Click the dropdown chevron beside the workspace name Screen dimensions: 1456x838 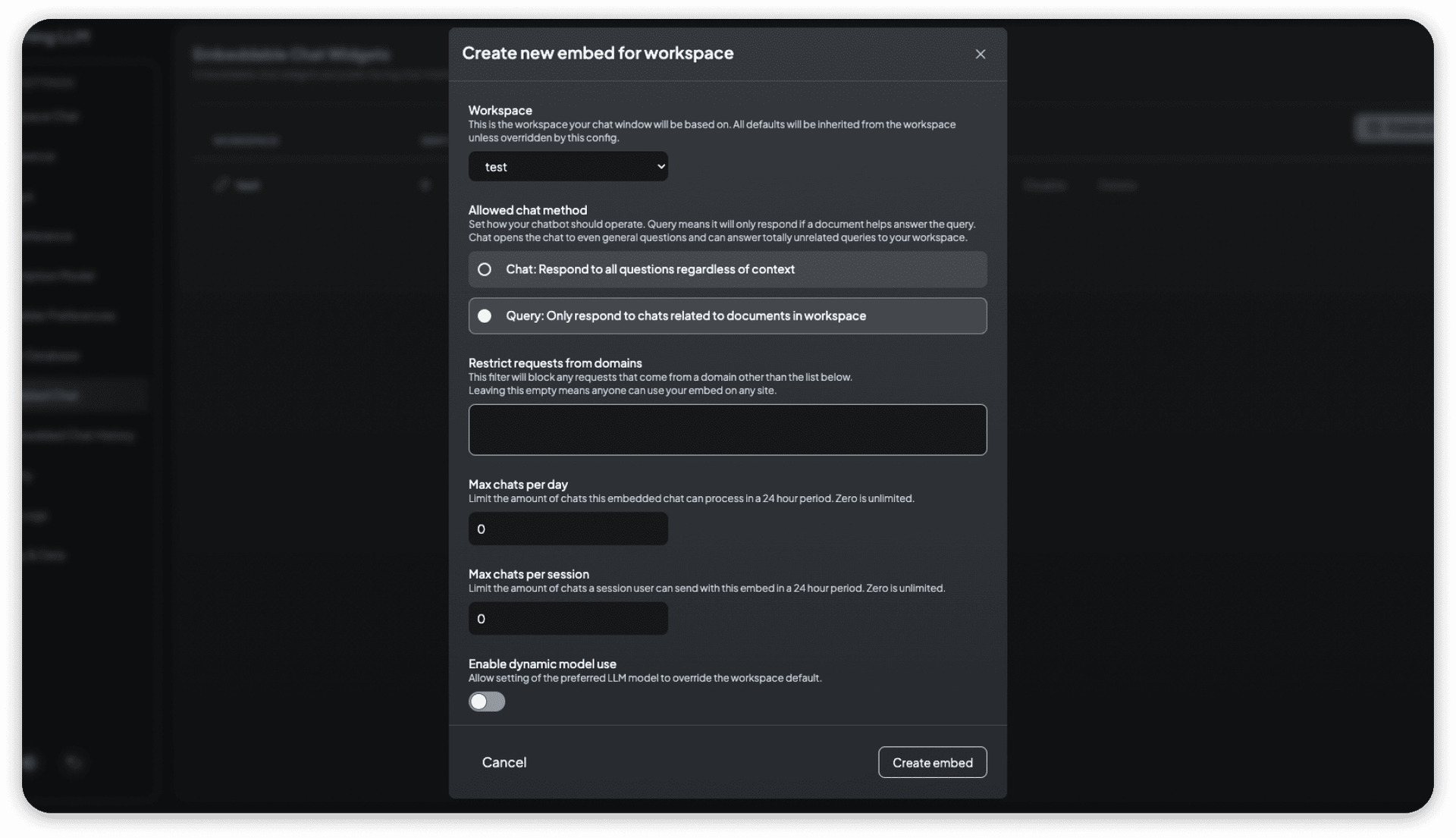659,166
